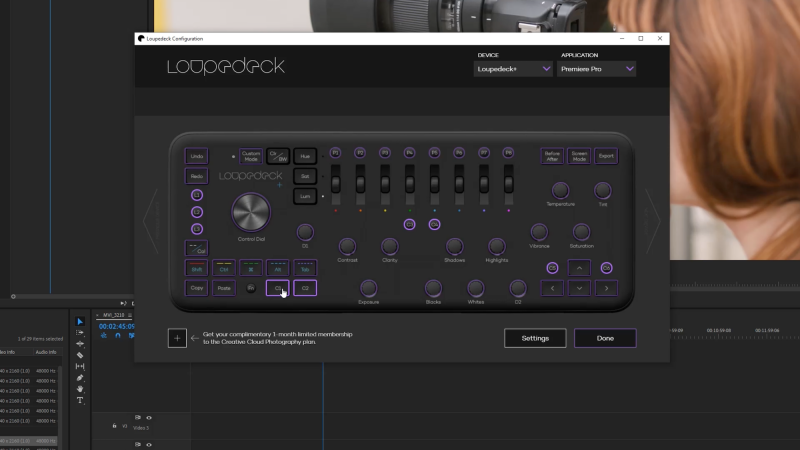The image size is (800, 450).
Task: Click the plus box beside membership offer
Action: tap(177, 338)
